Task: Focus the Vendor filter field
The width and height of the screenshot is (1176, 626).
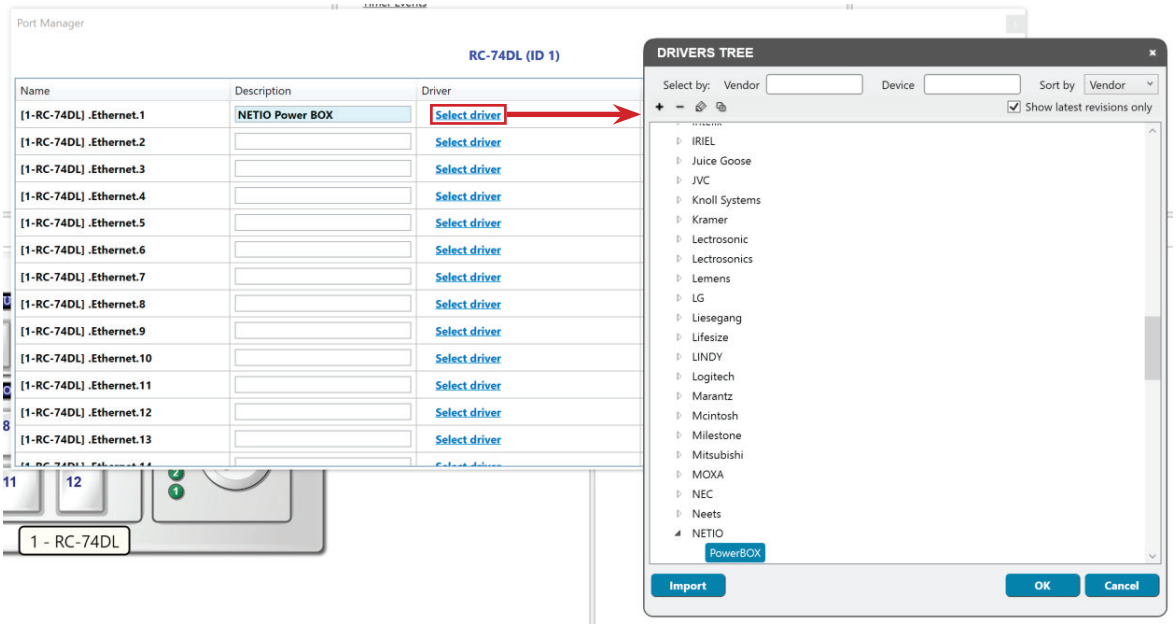Action: click(814, 85)
